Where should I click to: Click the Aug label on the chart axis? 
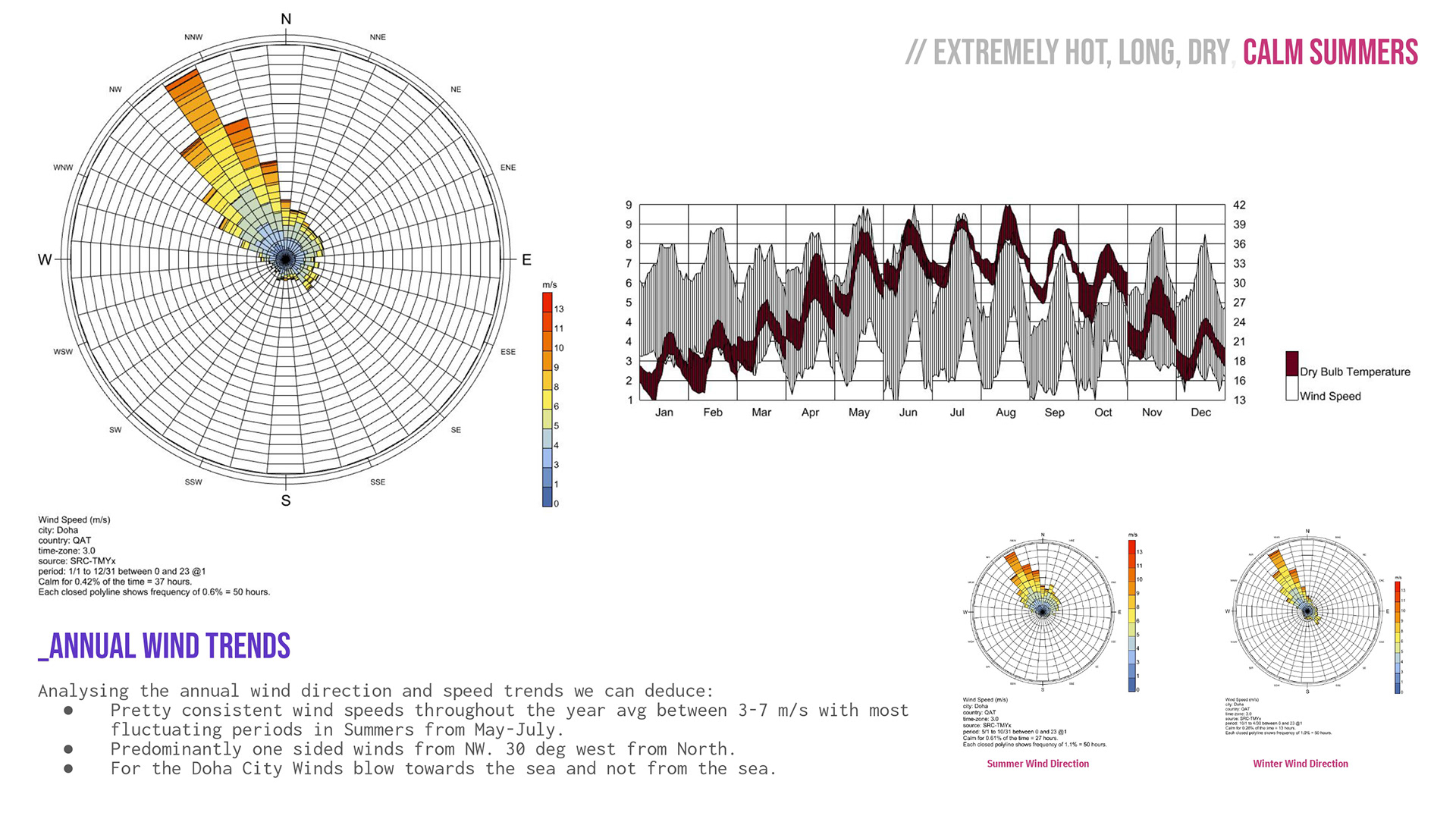(1006, 413)
